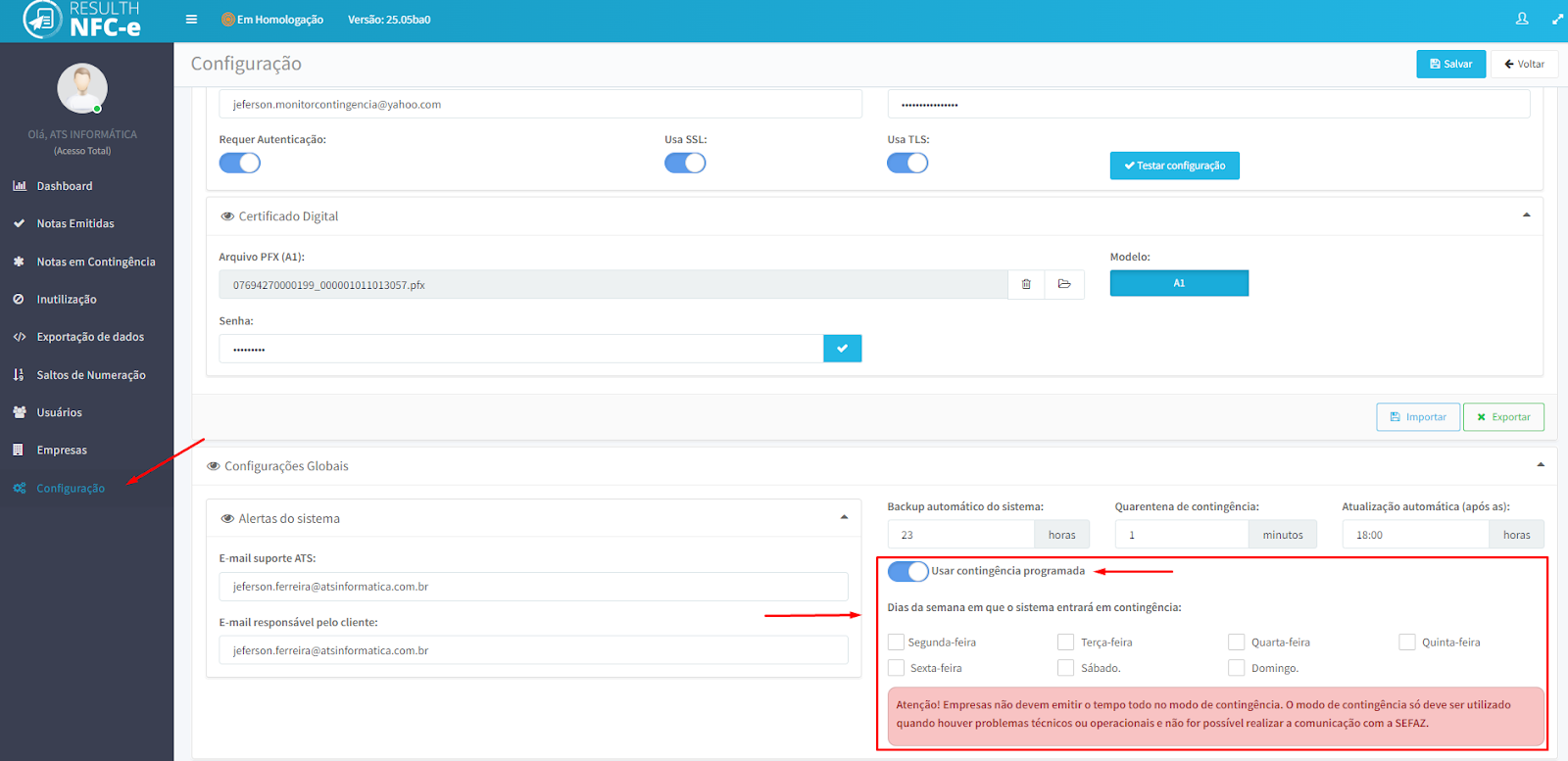Viewport: 1568px width, 761px height.
Task: Collapse the Configurações Globais section
Action: (1541, 465)
